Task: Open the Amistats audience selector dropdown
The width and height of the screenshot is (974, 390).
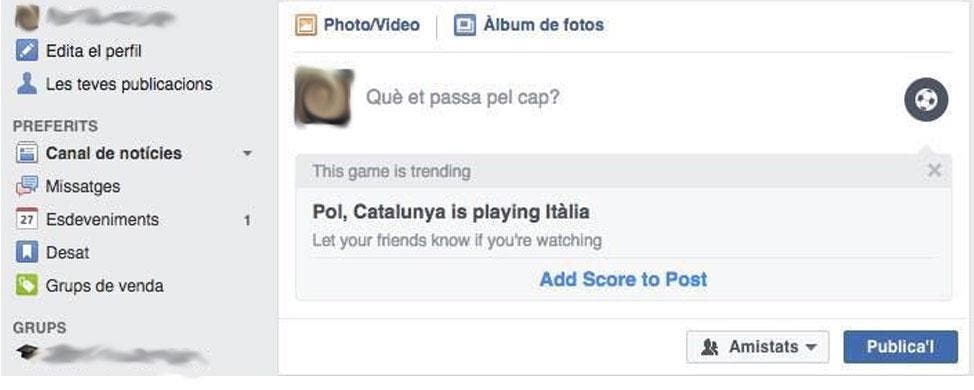Action: click(x=757, y=347)
